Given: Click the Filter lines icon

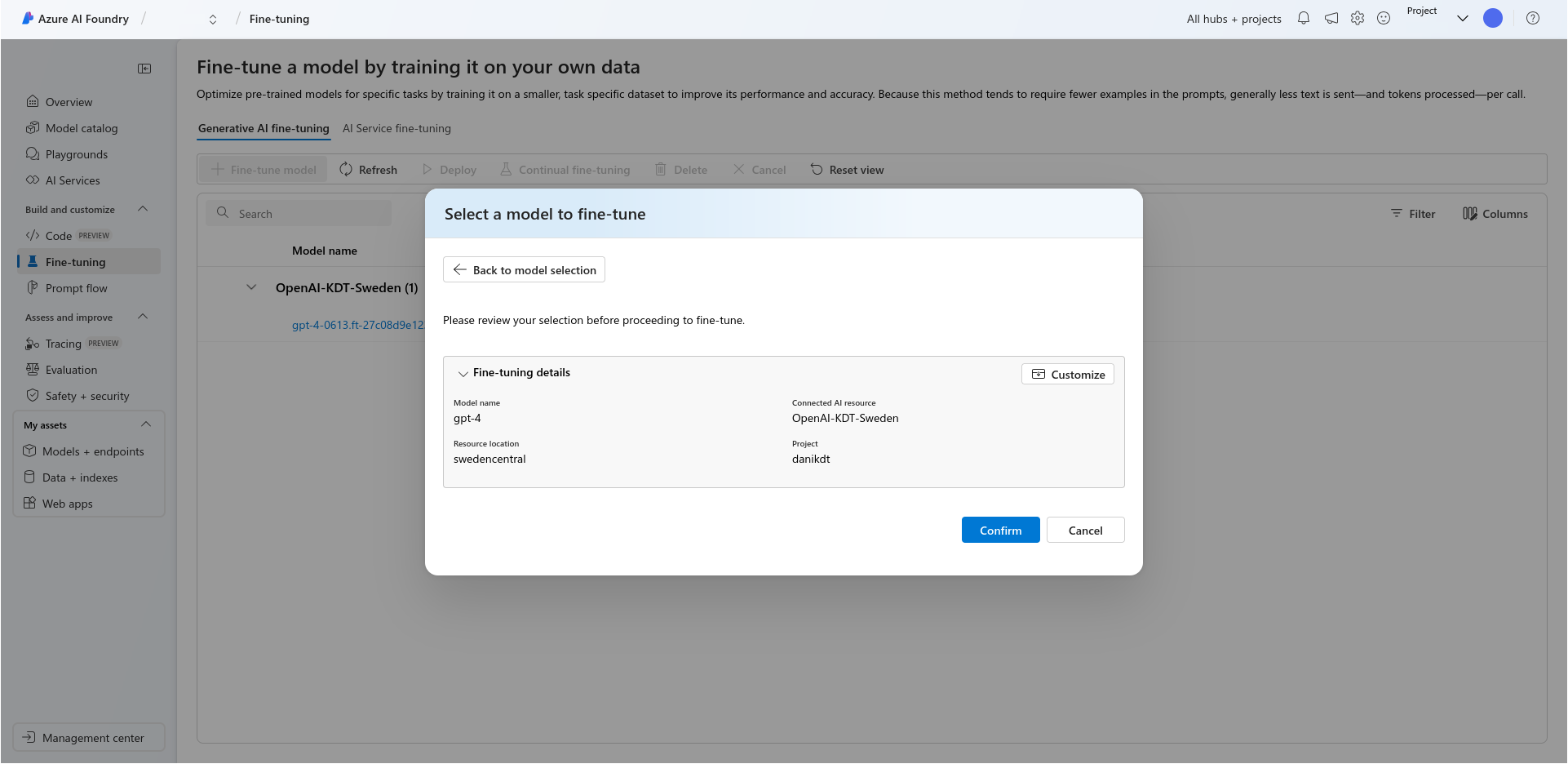Looking at the screenshot, I should click(x=1397, y=214).
